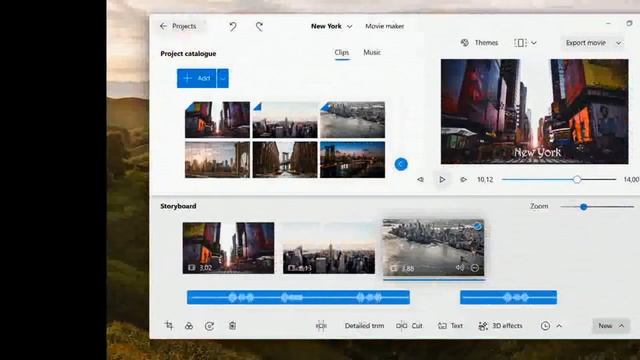640x360 pixels.
Task: Open the New menu button
Action: point(611,326)
